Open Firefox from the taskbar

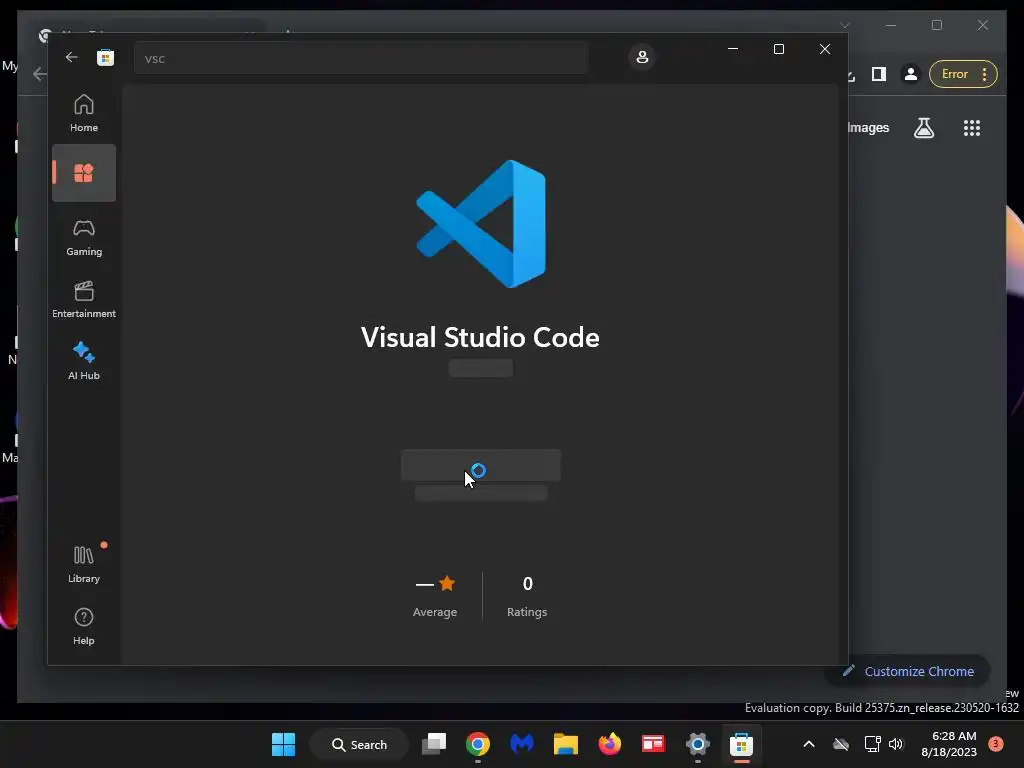click(x=609, y=744)
